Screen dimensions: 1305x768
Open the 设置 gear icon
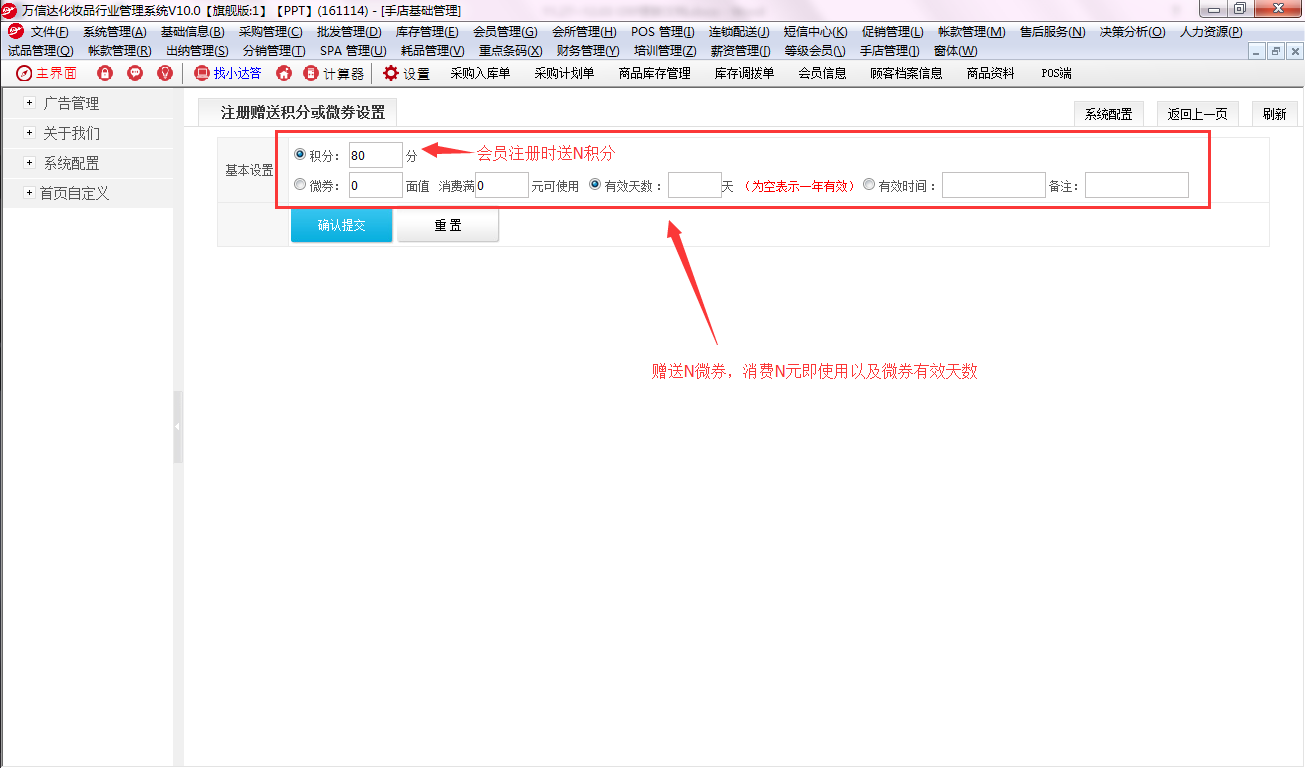click(391, 73)
